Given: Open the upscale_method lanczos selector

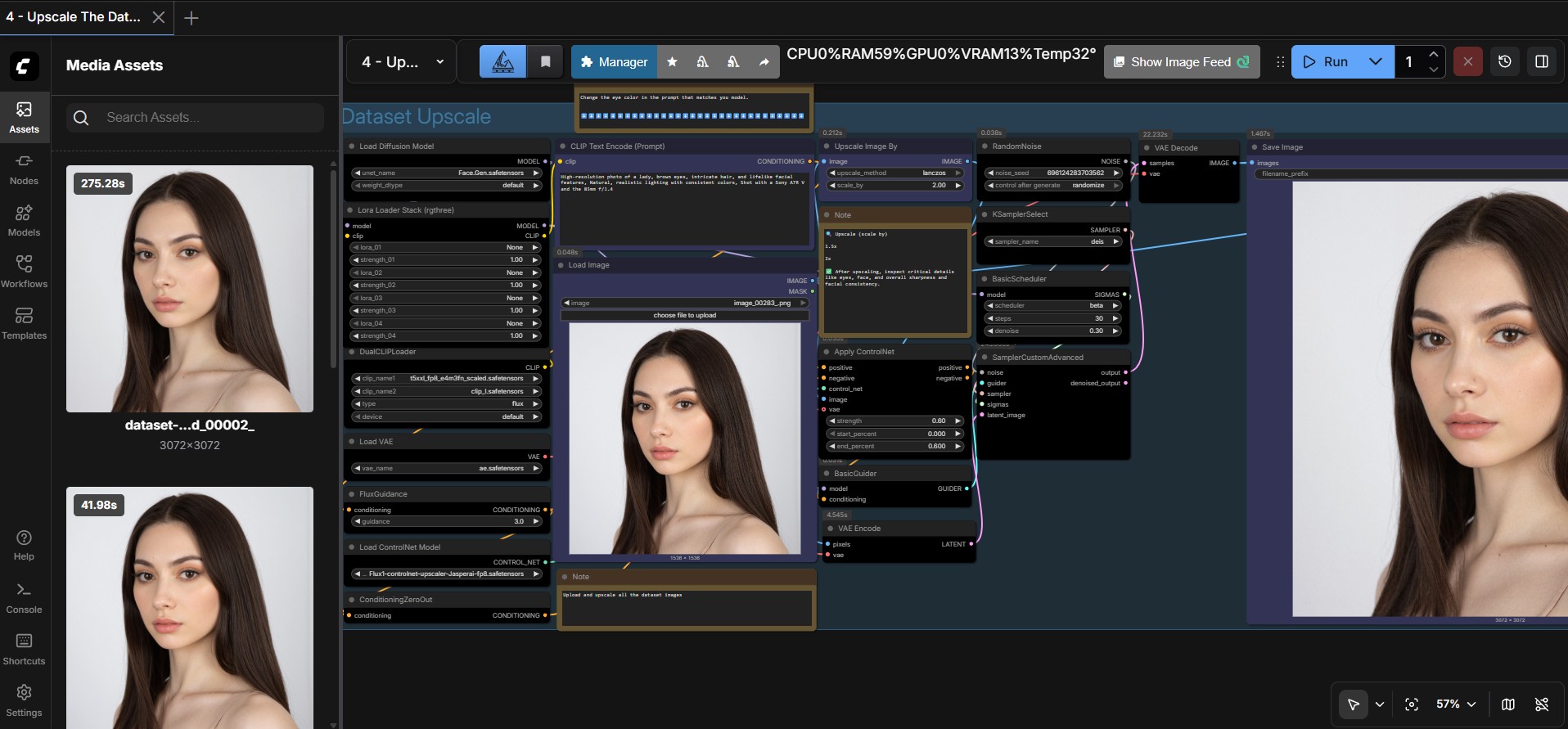Looking at the screenshot, I should 896,173.
